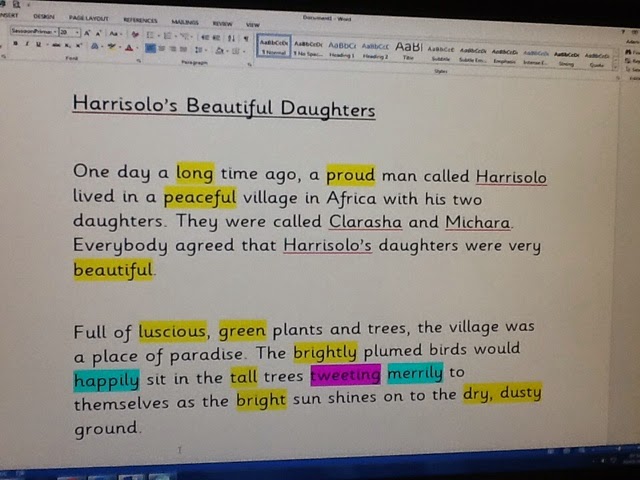
Task: Apply the No Spacing style
Action: click(308, 48)
